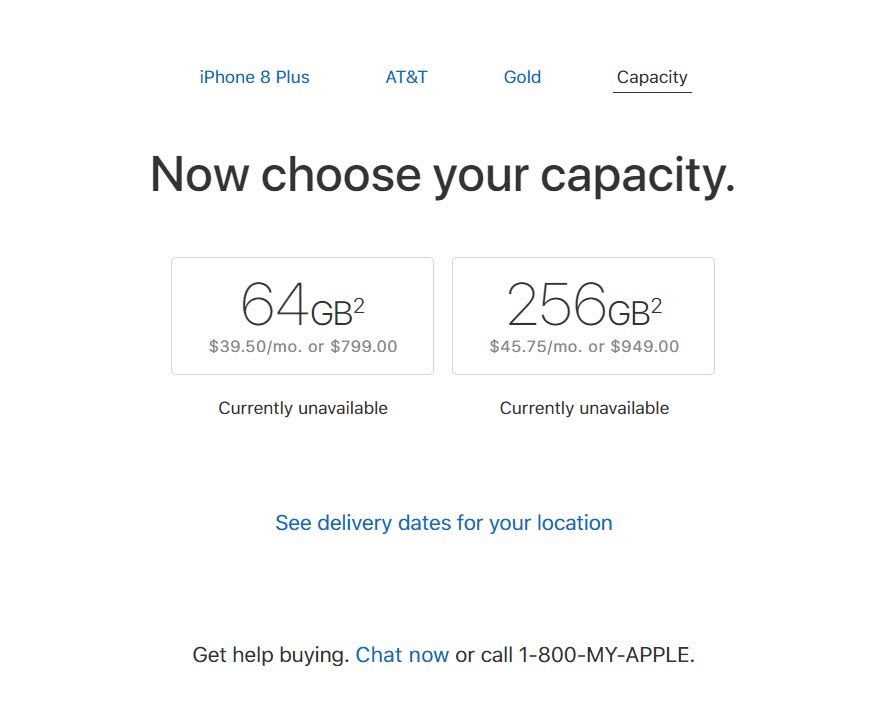Viewport: 891px width, 723px height.
Task: Return to the AT&T carrier step
Action: 406,77
